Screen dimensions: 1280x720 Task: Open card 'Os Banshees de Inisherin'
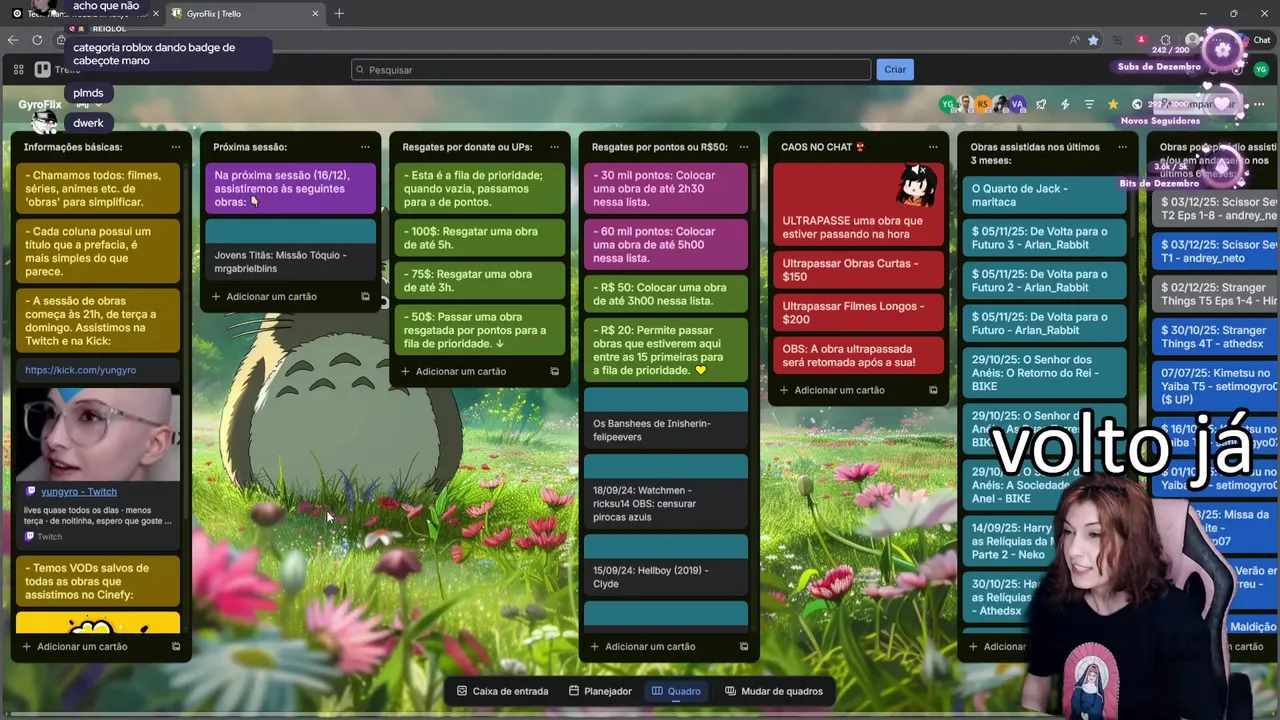coord(666,418)
